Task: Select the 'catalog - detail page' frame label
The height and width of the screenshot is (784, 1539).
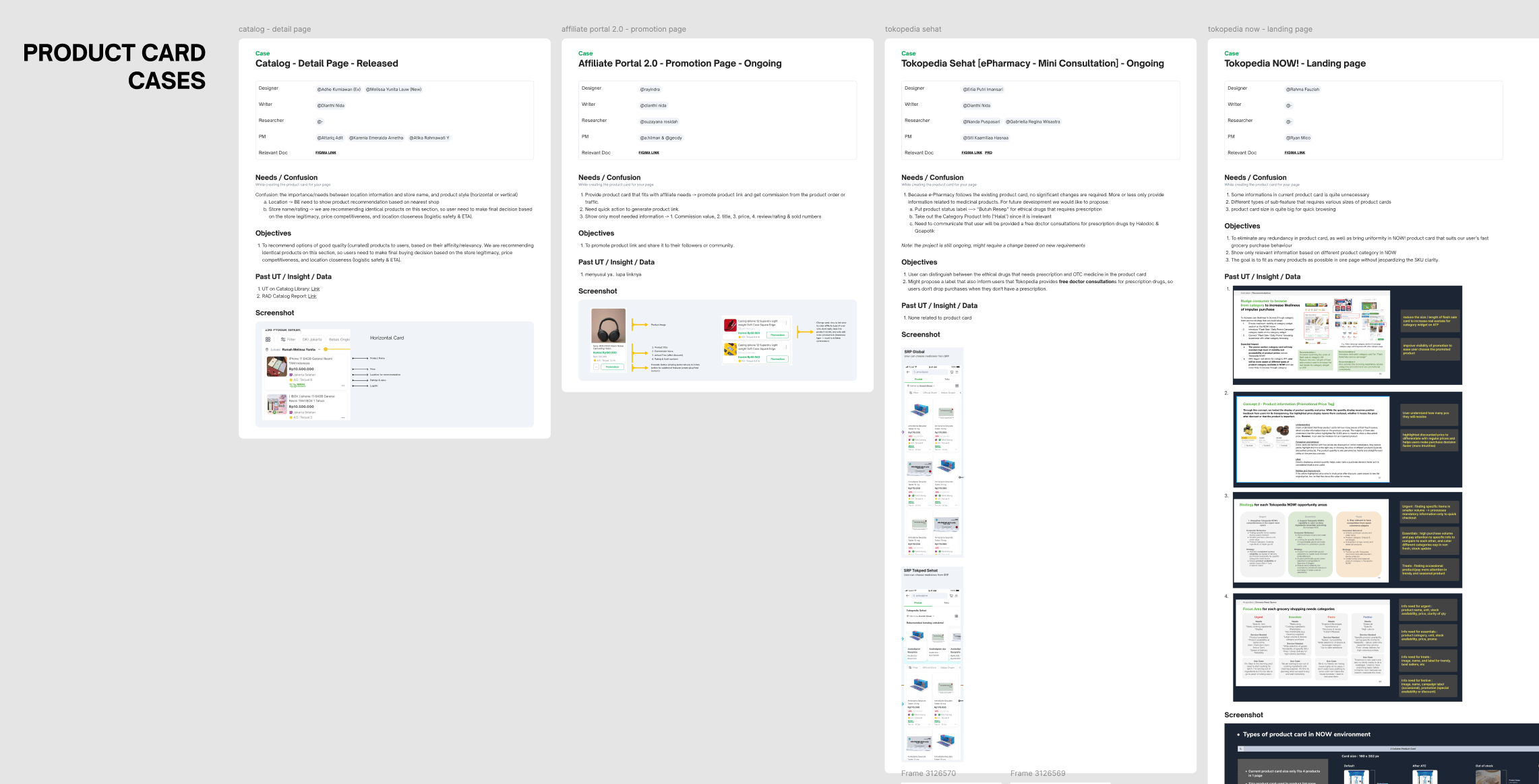Action: (x=274, y=30)
